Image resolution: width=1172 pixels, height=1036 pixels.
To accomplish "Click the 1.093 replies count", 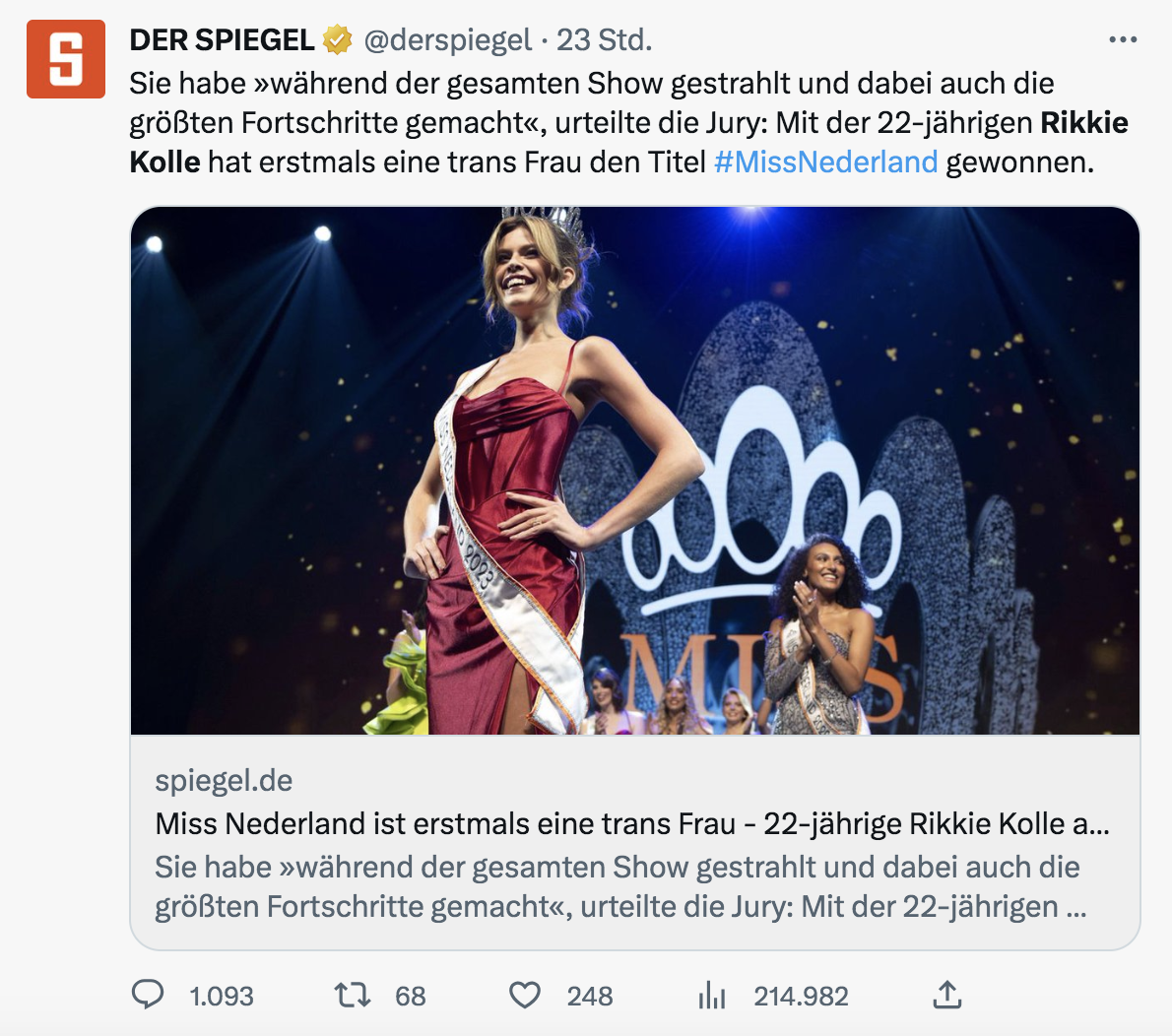I will [x=222, y=996].
